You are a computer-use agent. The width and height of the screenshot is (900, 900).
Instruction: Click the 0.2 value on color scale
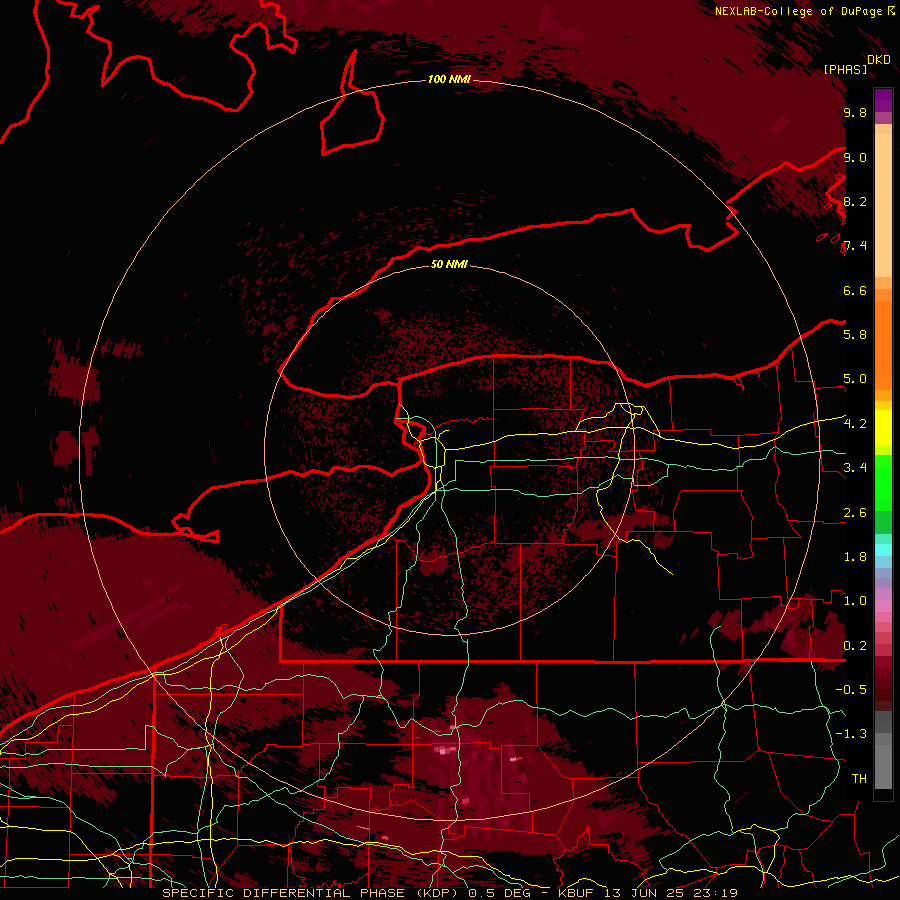click(855, 646)
